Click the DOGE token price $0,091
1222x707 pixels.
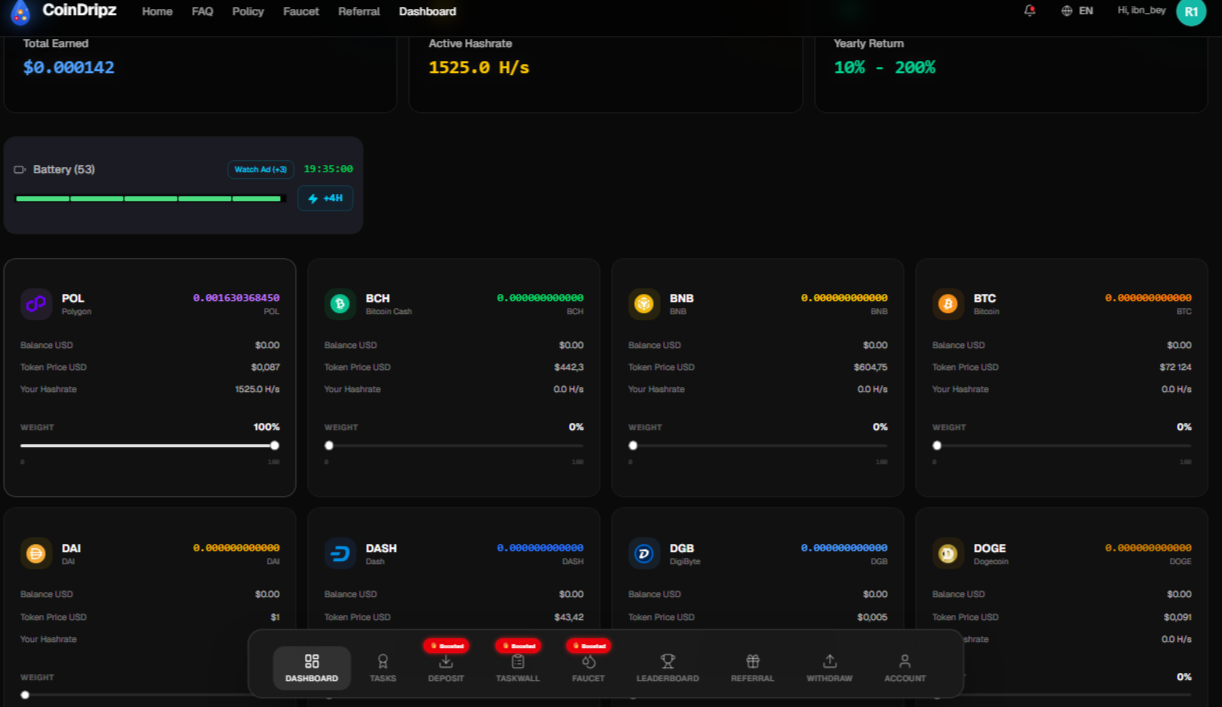(x=1178, y=617)
